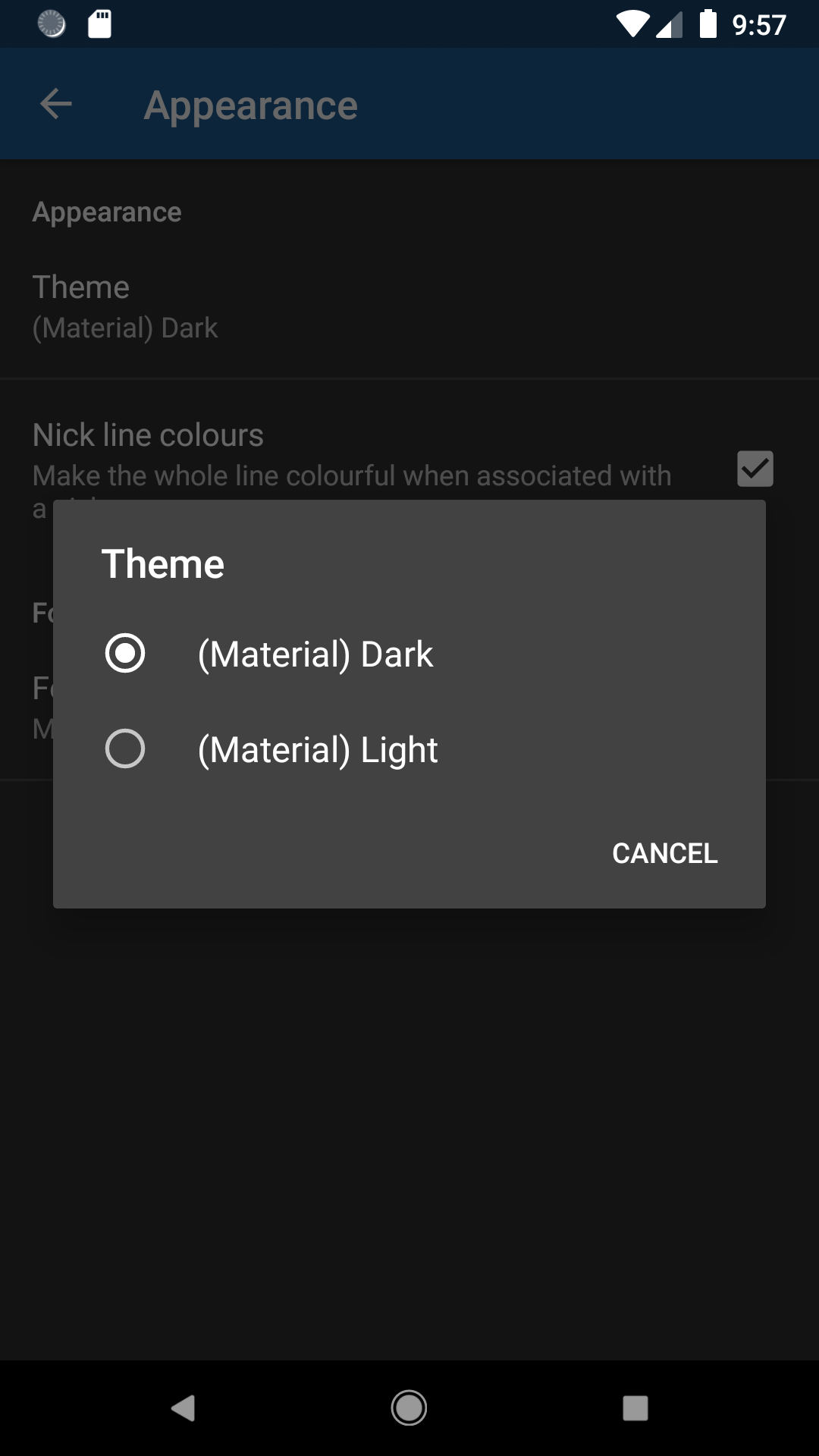
Task: Select the (Material) Dark radio button
Action: pos(125,654)
